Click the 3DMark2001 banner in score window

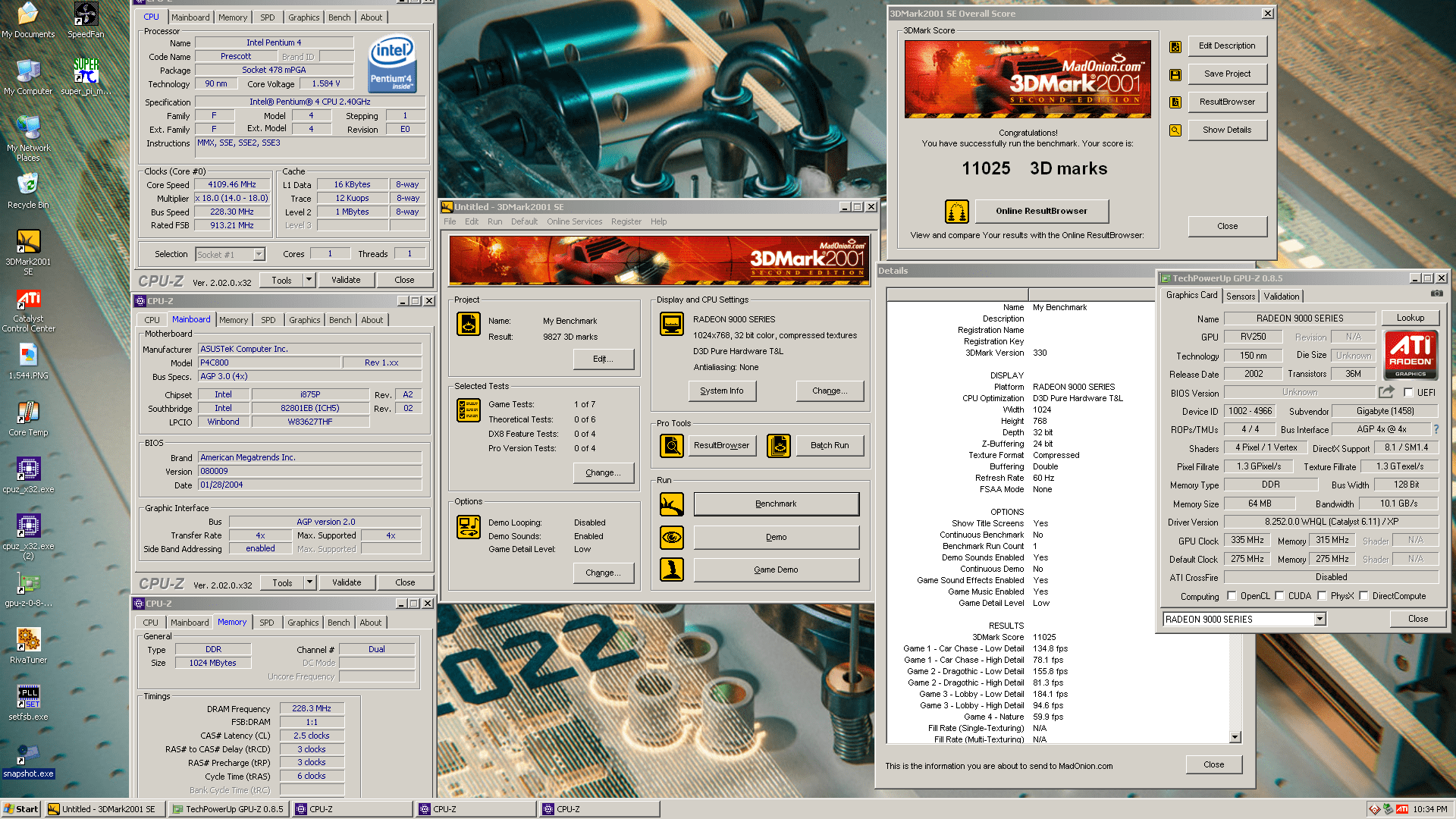[x=1028, y=80]
